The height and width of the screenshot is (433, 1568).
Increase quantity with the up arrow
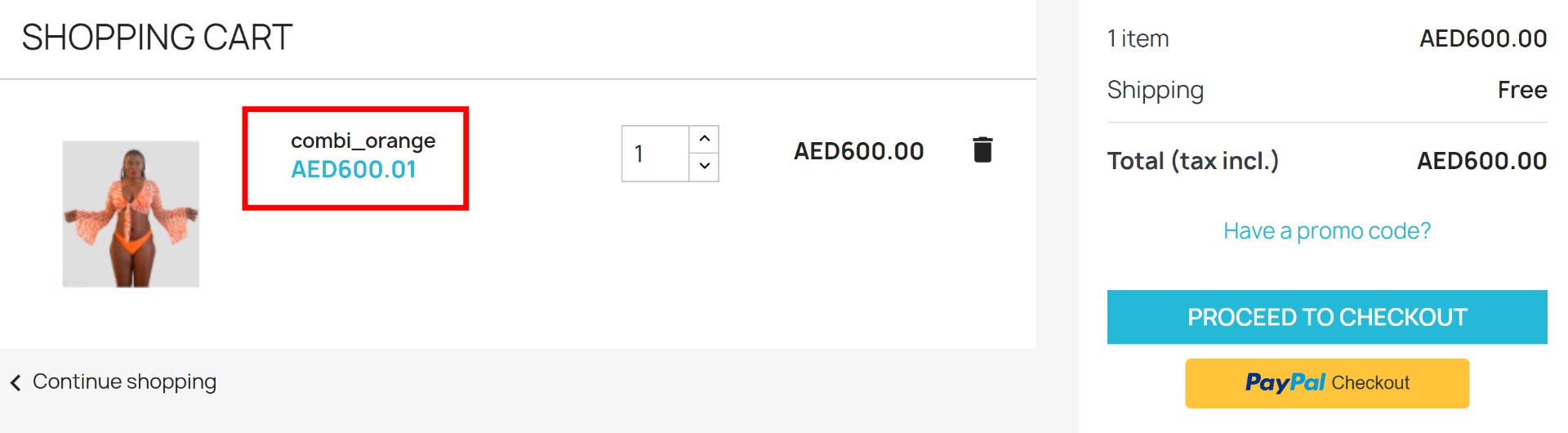coord(704,139)
